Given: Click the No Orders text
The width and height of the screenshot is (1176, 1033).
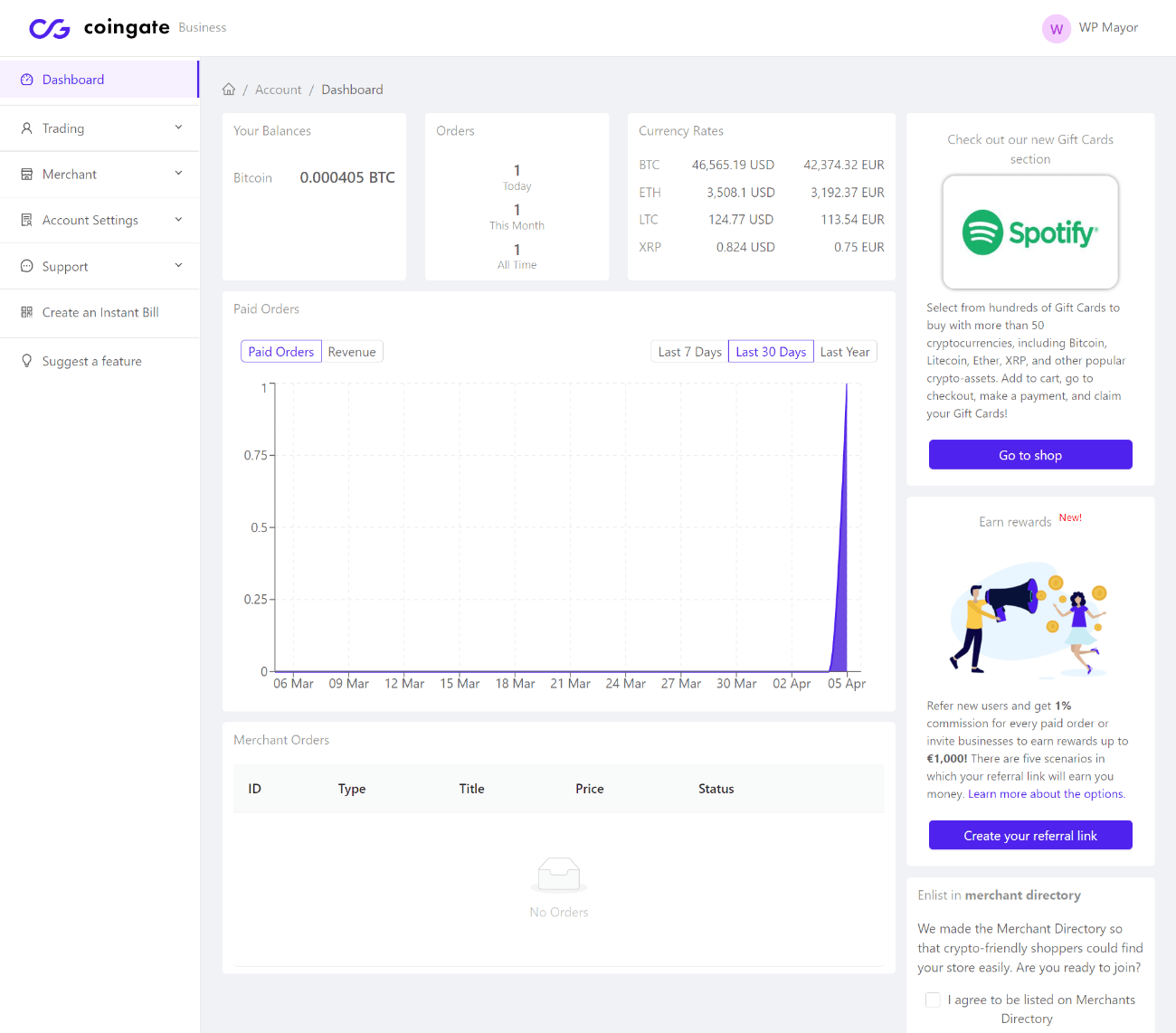Looking at the screenshot, I should pyautogui.click(x=559, y=912).
